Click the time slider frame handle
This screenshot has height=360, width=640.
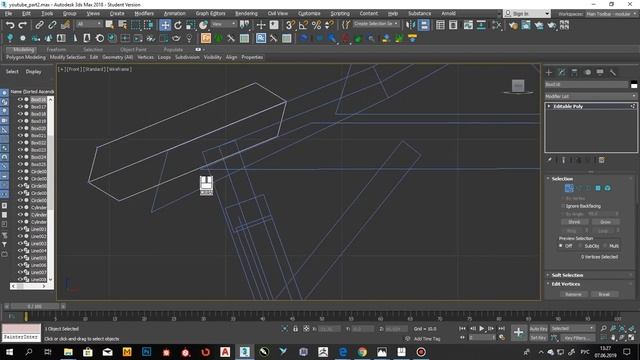coord(34,306)
